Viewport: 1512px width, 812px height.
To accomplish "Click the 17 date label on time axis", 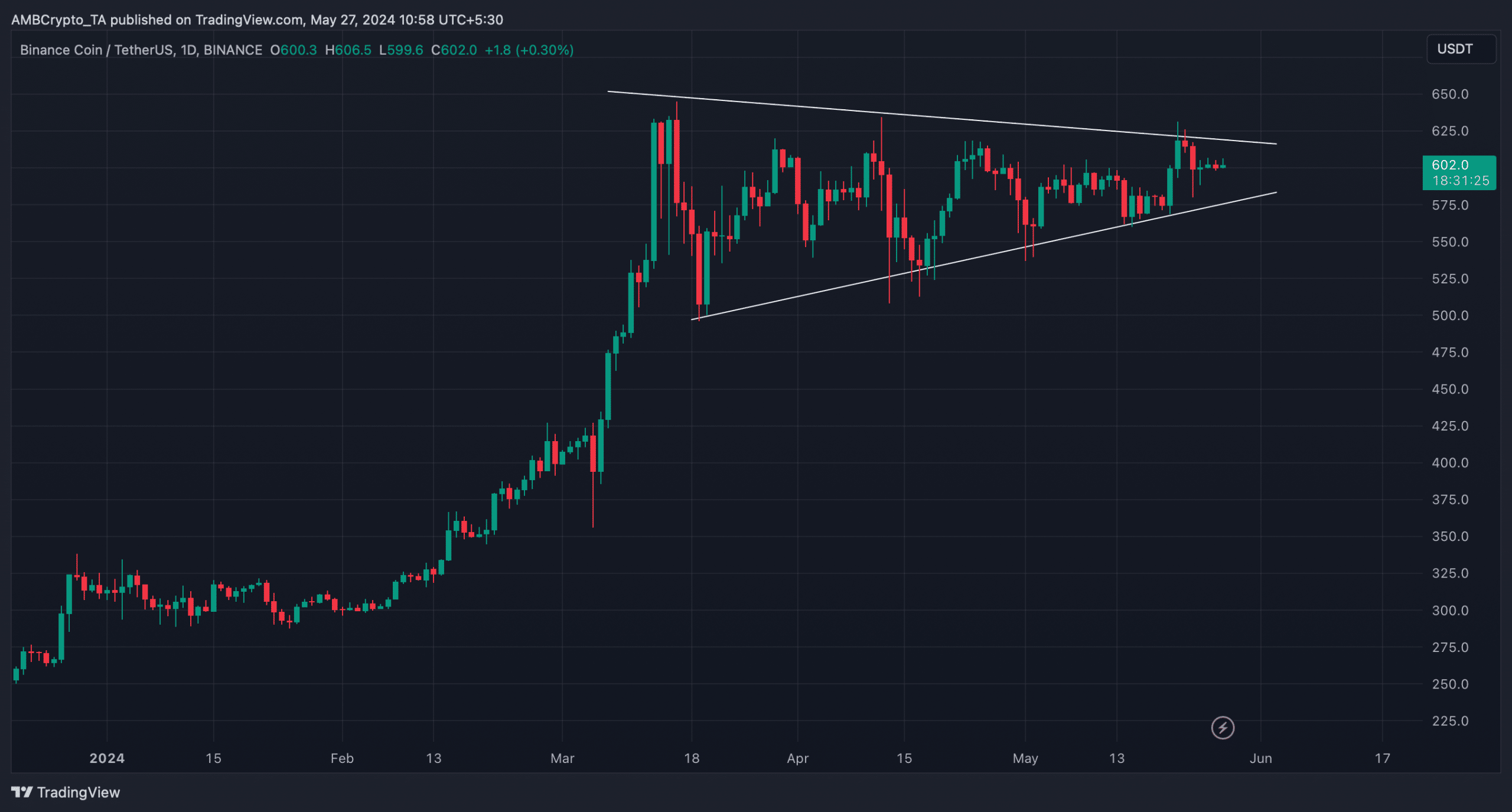I will (x=1383, y=759).
